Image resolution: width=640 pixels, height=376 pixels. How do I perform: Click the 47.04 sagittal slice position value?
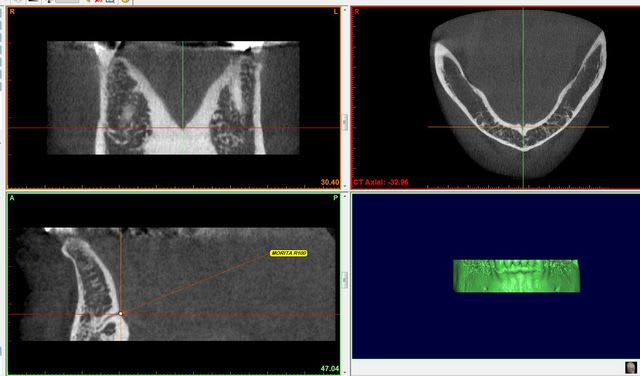click(x=330, y=369)
